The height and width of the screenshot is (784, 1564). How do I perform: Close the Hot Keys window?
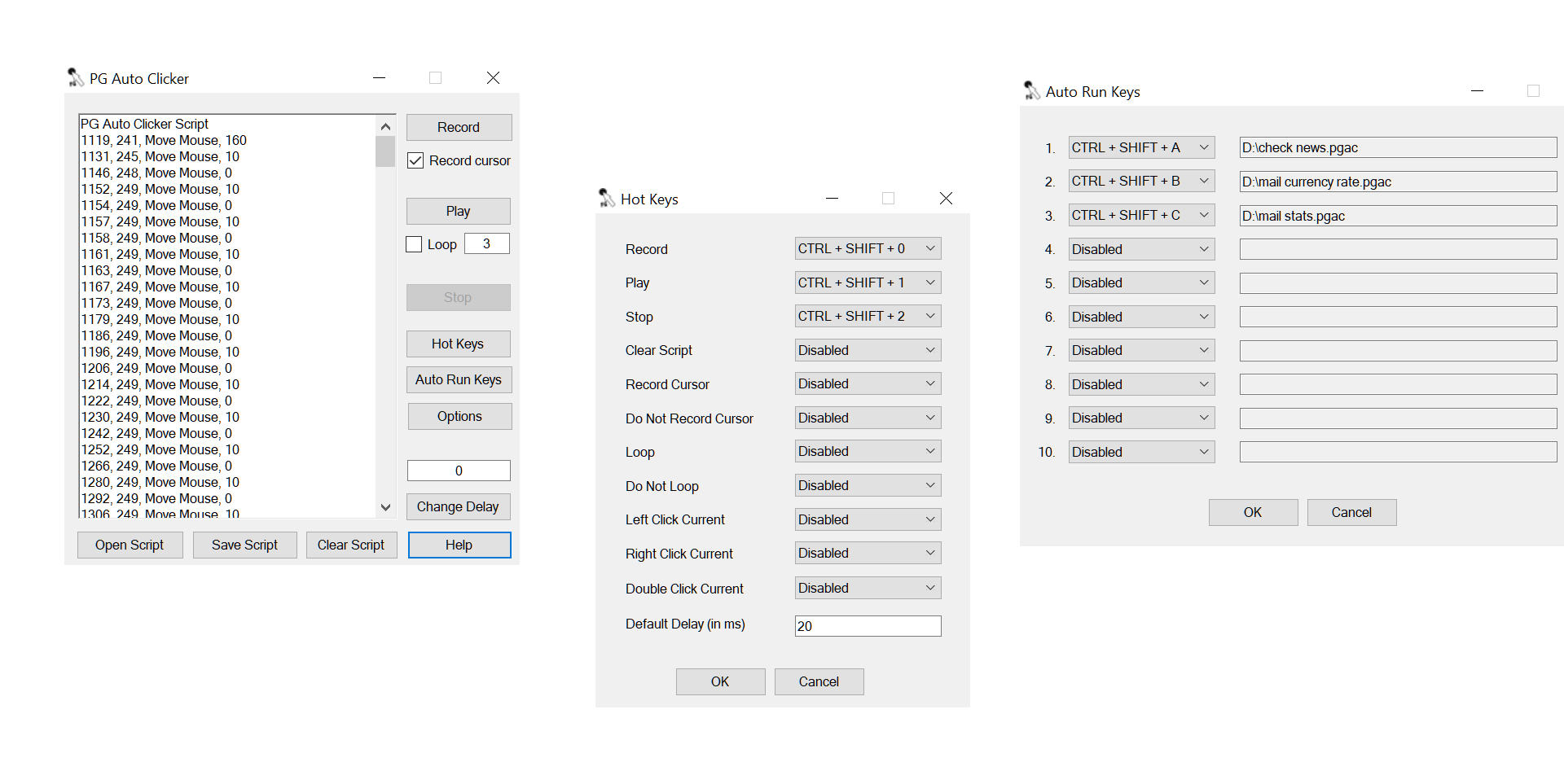click(946, 199)
